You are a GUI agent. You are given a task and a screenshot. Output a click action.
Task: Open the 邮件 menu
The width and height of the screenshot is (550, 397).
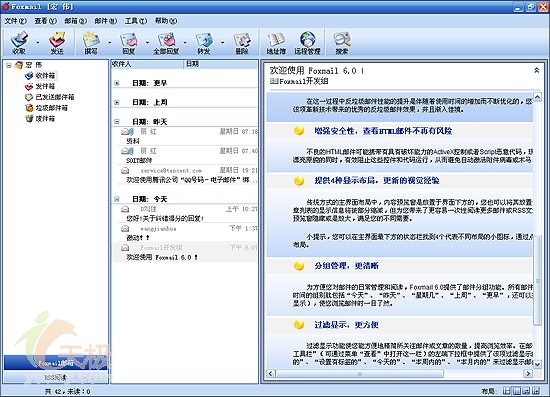[106, 21]
